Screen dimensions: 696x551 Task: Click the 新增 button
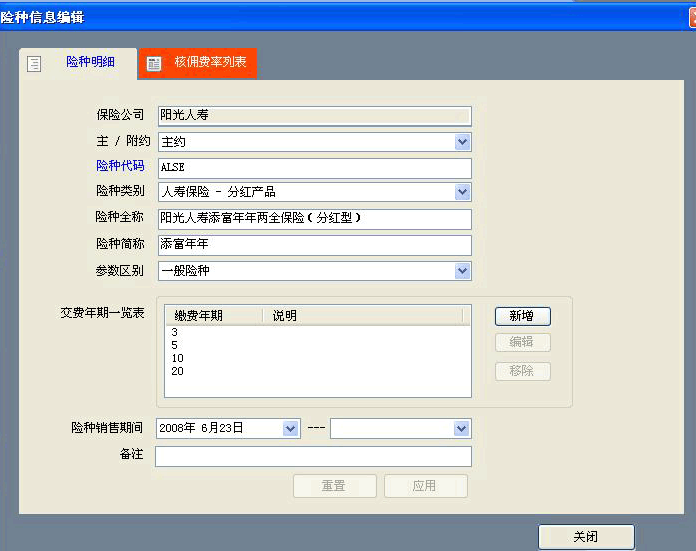click(522, 316)
